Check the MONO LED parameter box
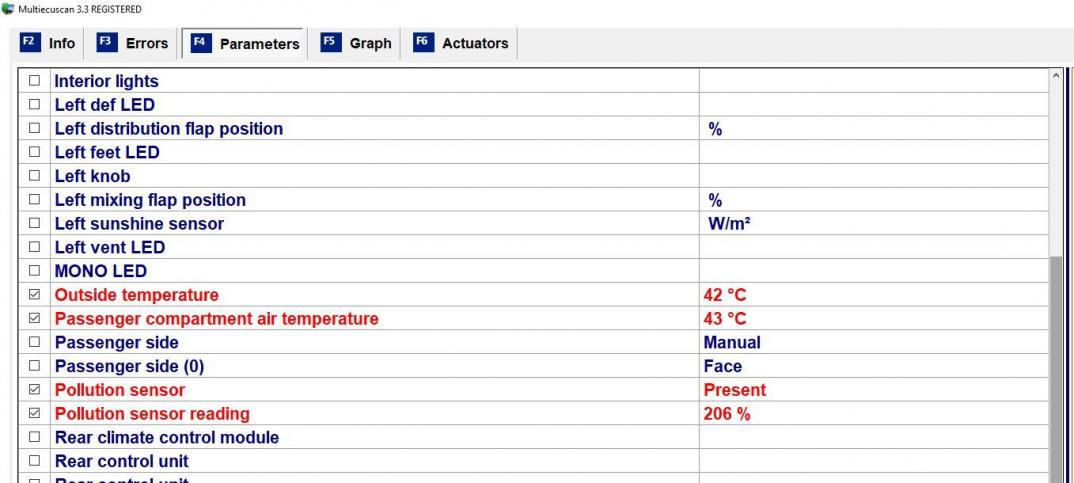 pos(34,271)
